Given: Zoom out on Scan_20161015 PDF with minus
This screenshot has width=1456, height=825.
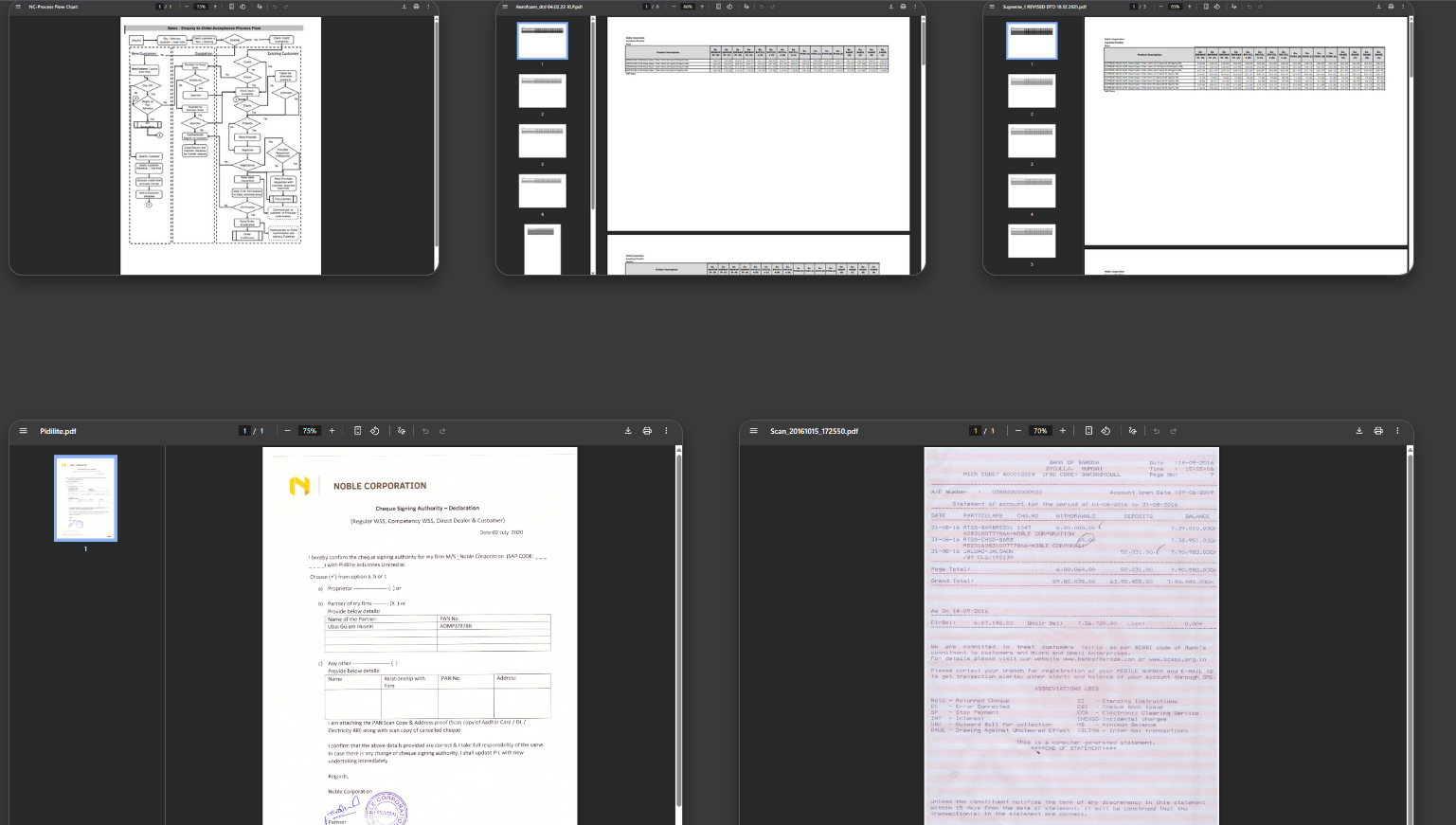Looking at the screenshot, I should pos(1018,431).
